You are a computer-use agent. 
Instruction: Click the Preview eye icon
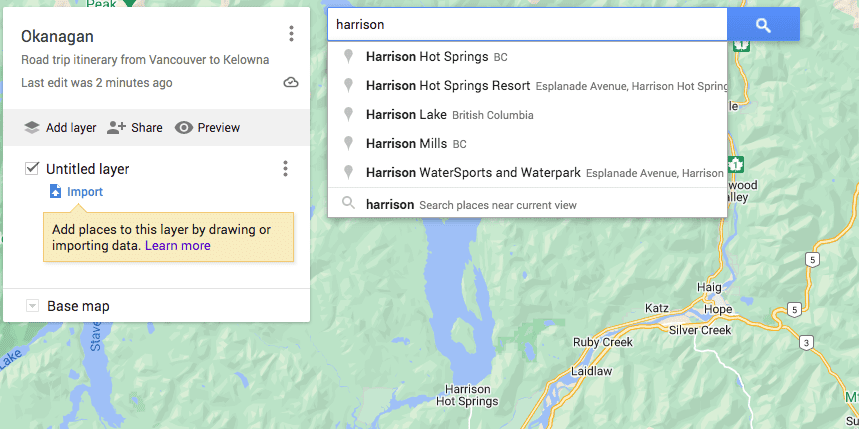coord(184,128)
